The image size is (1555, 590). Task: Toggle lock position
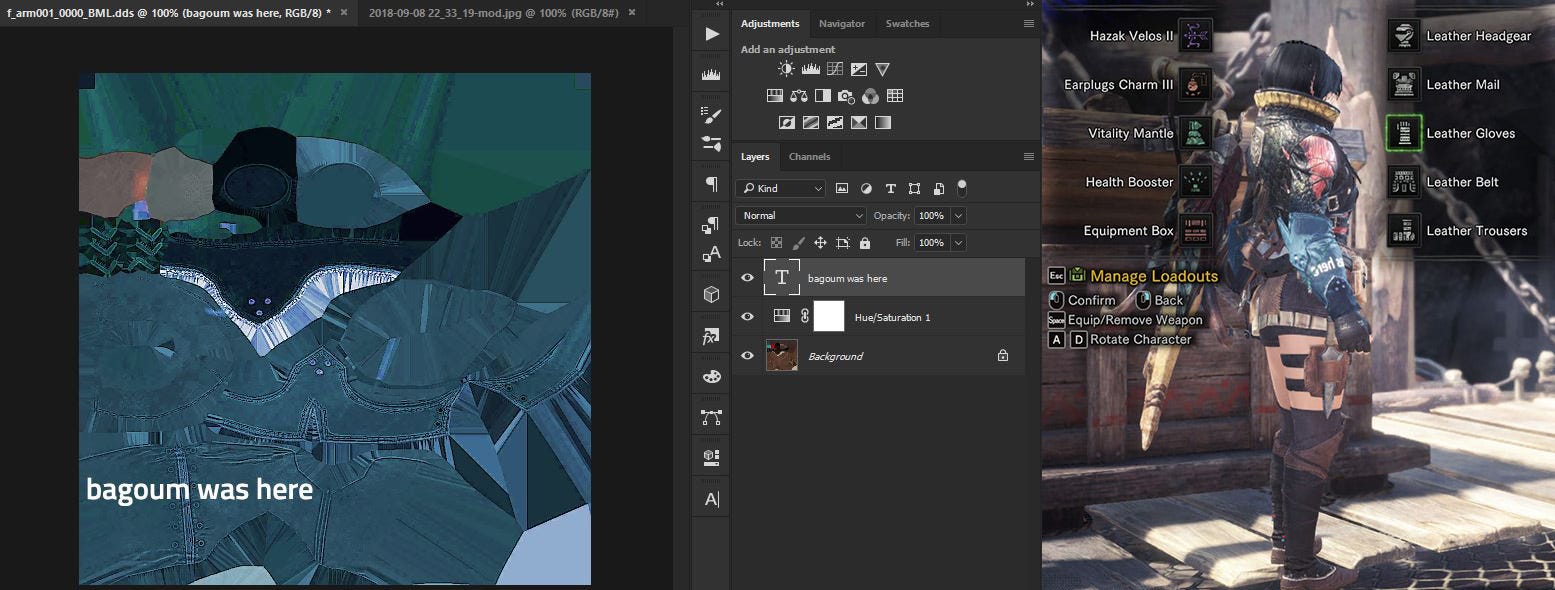coord(820,243)
